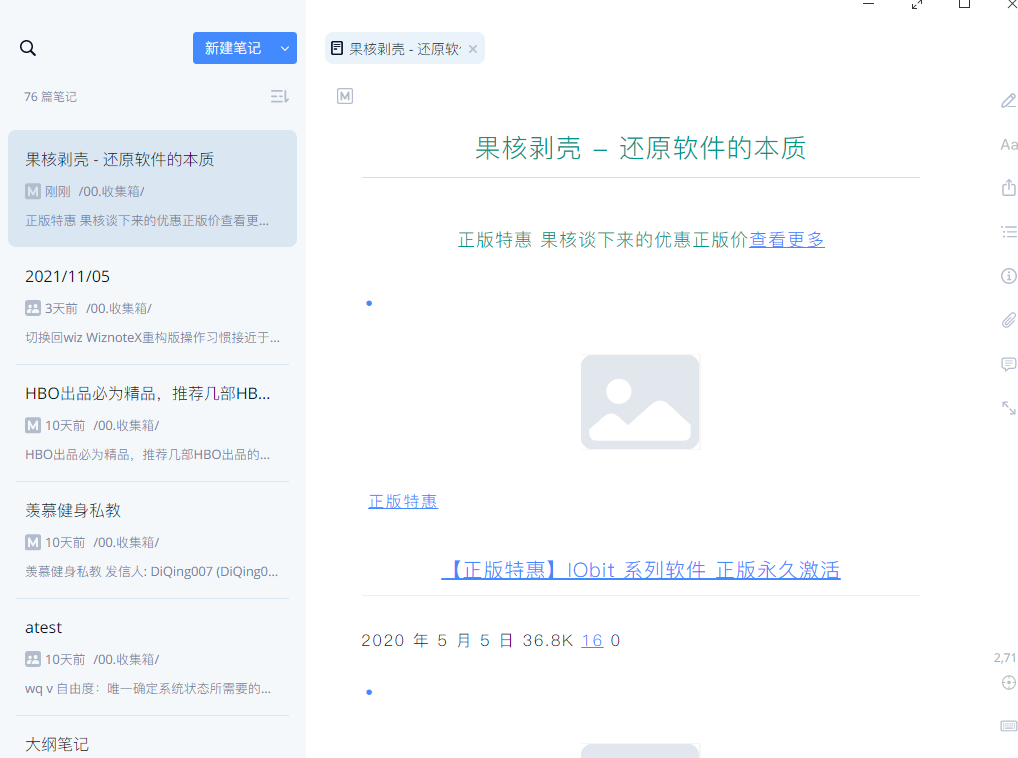Toggle fullscreen editing mode
Image resolution: width=1018 pixels, height=758 pixels.
click(x=1008, y=407)
